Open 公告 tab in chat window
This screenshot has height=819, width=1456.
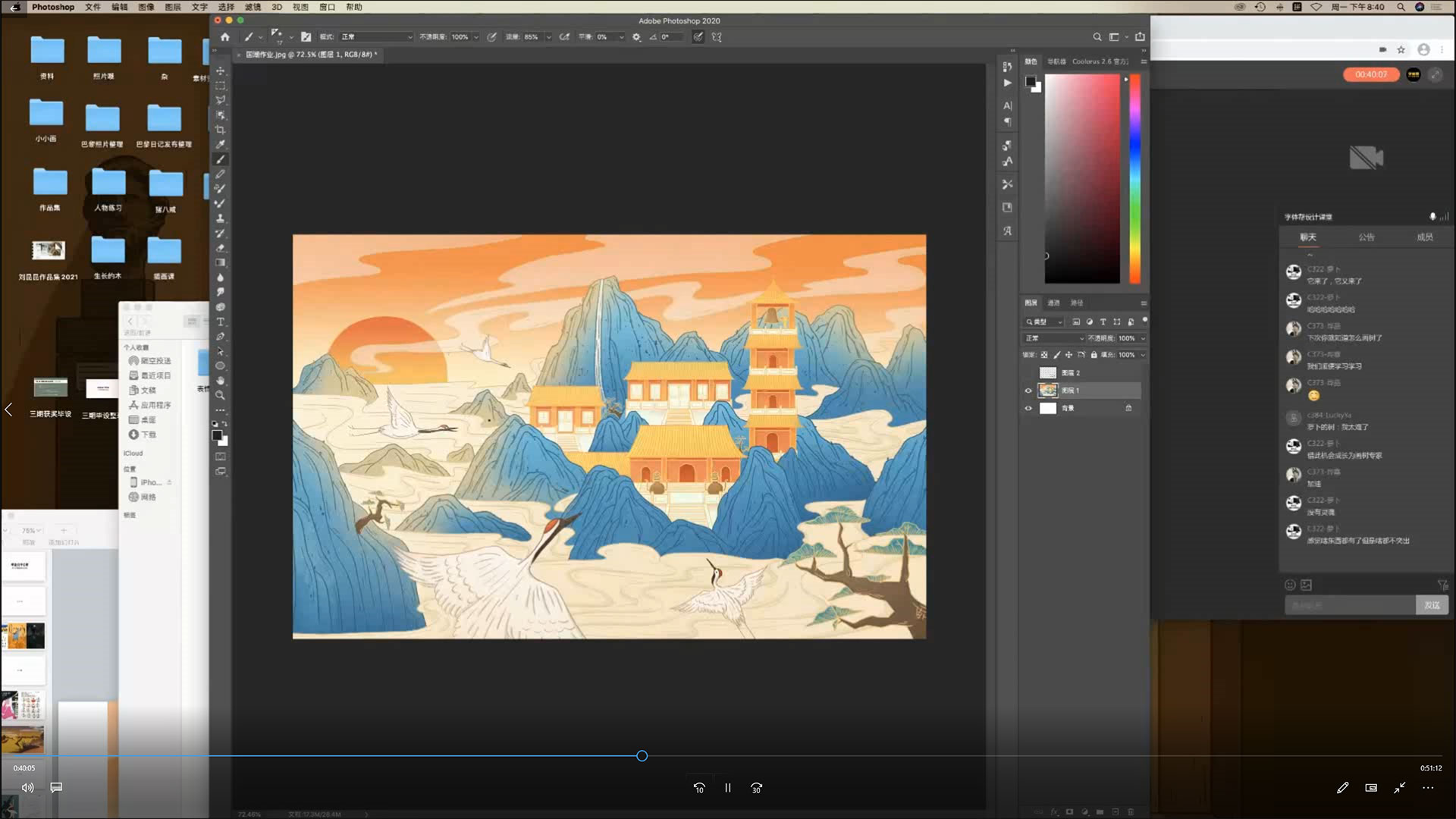pos(1367,237)
